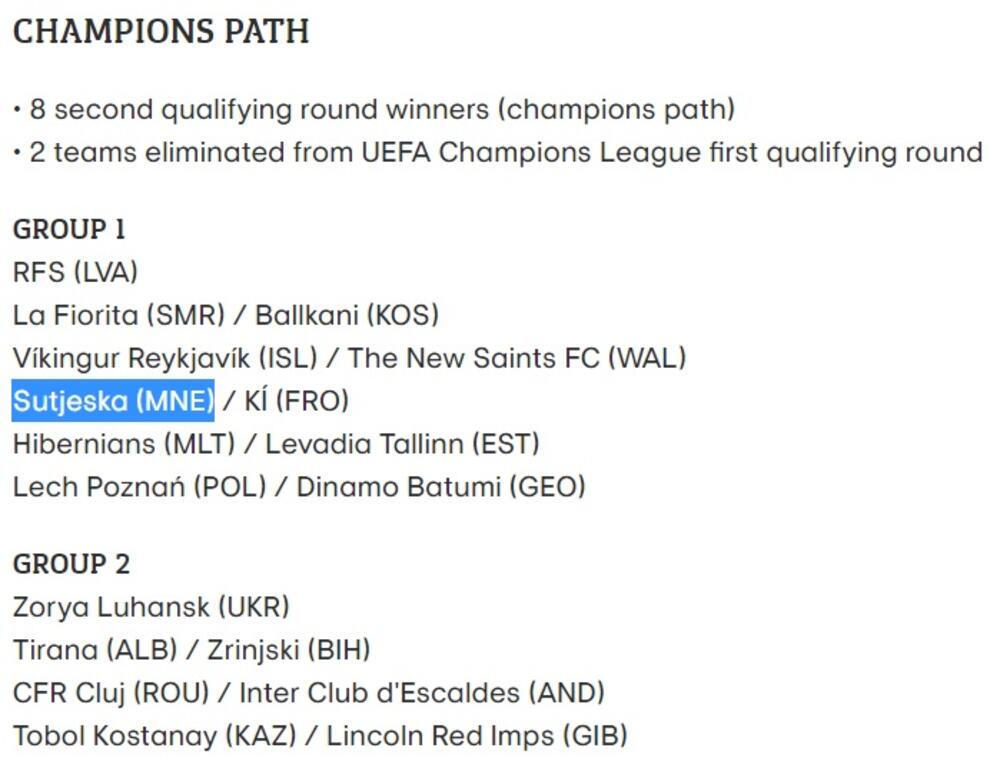Screen dimensions: 1000x771
Task: Click The New Saints FC (WAL)
Action: pyautogui.click(x=516, y=358)
